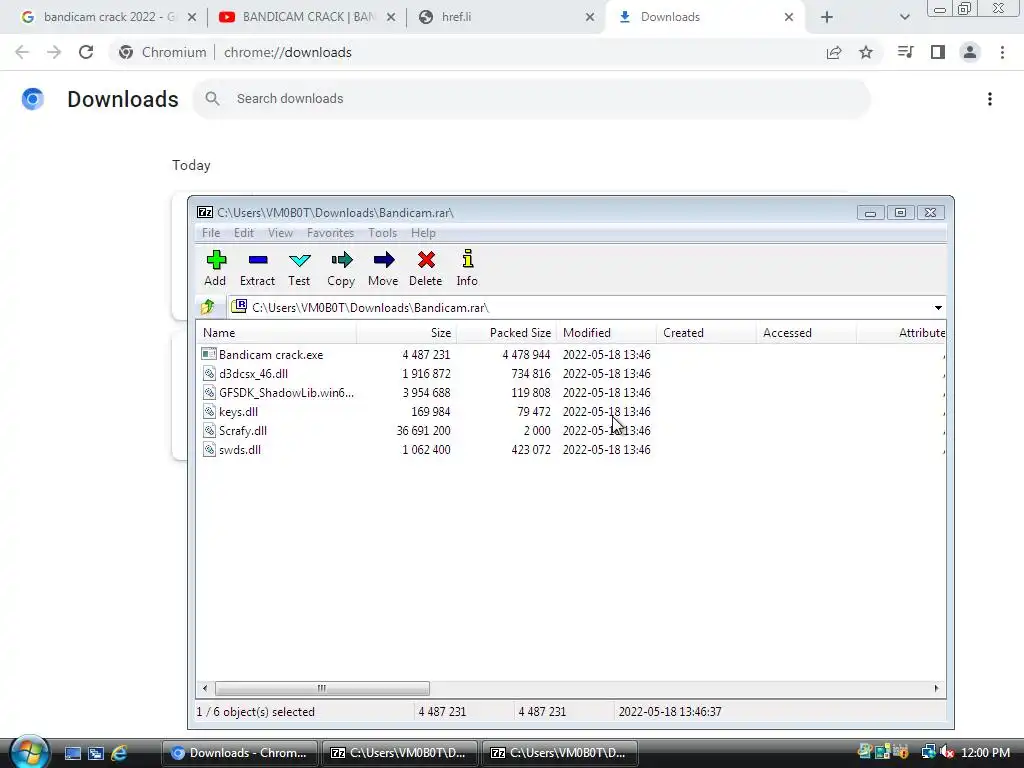
Task: Open the File menu in 7-Zip
Action: [x=211, y=232]
